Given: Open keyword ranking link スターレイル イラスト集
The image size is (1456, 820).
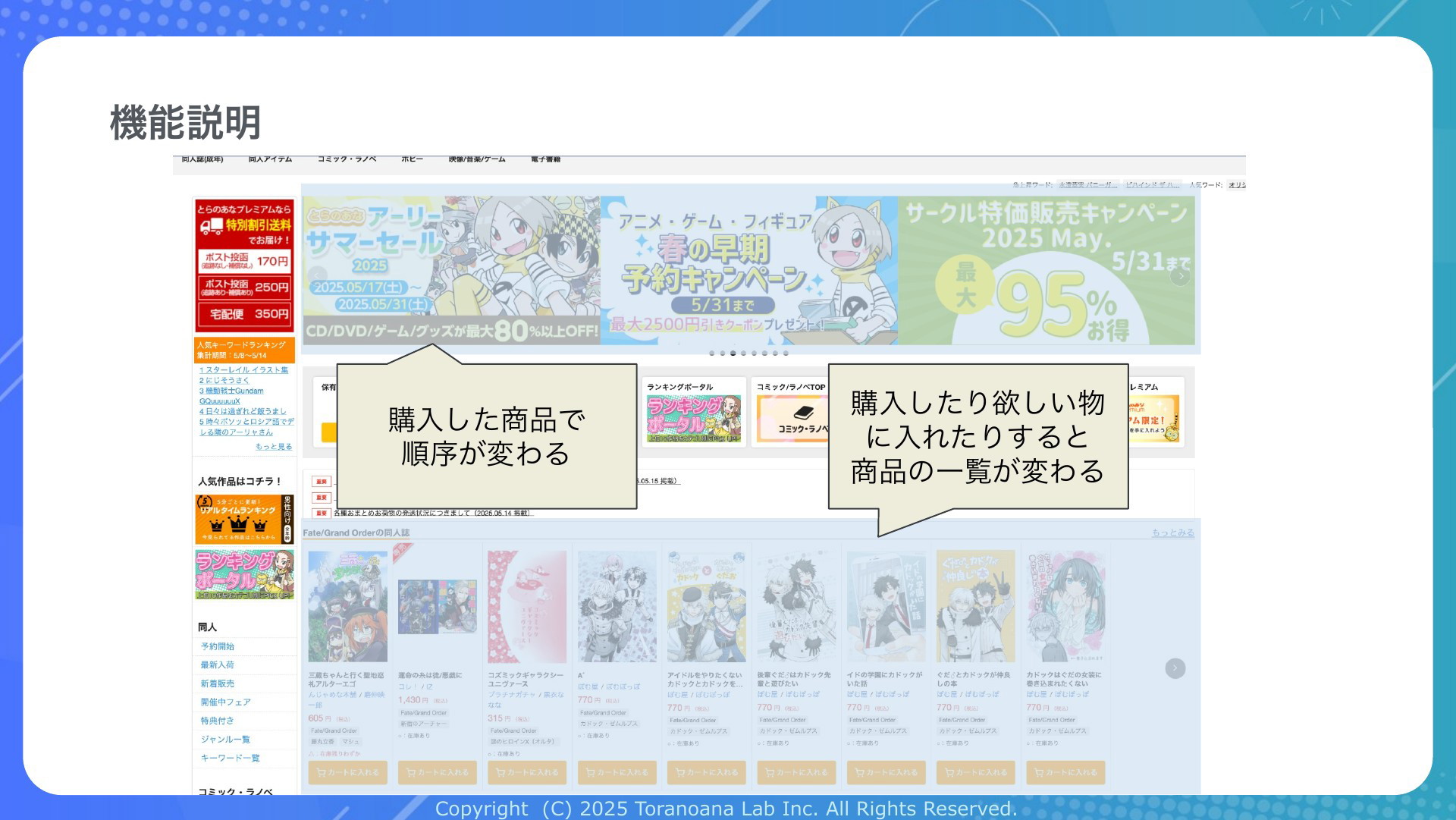Looking at the screenshot, I should pos(243,370).
